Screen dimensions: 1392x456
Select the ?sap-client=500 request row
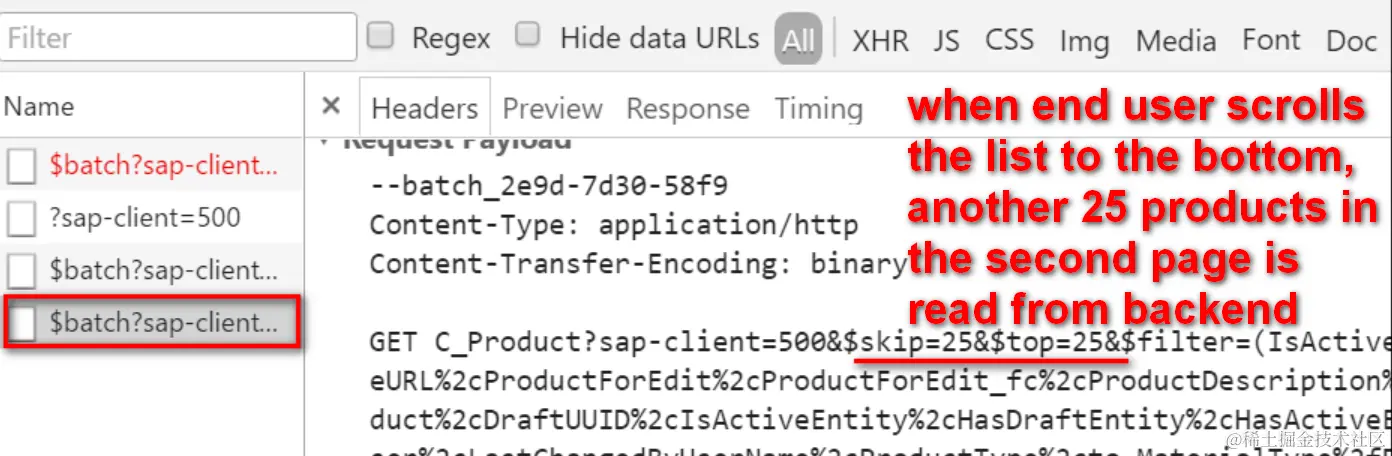(x=152, y=218)
